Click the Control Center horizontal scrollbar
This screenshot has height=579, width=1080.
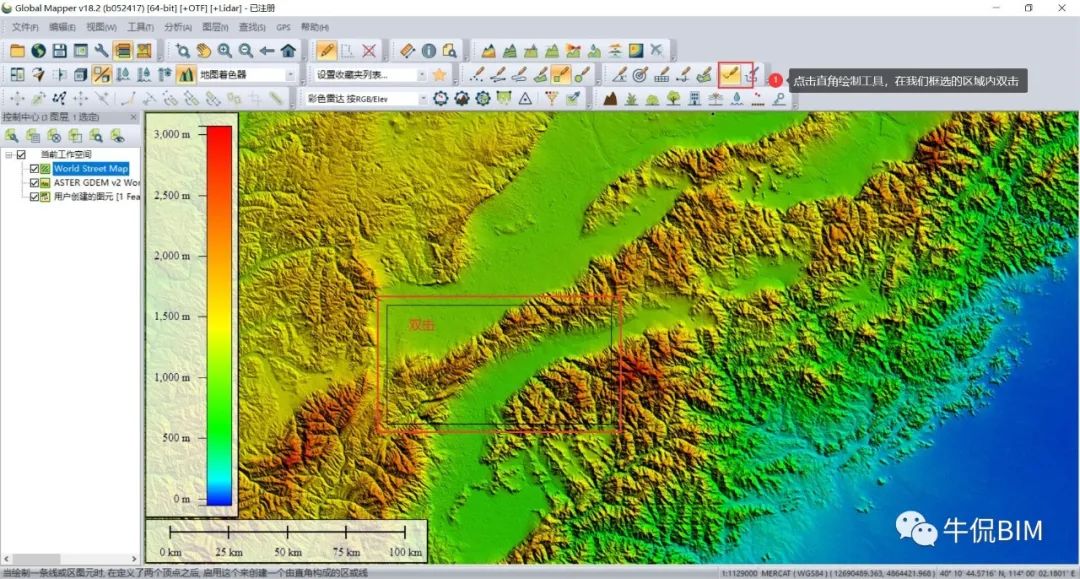[x=71, y=558]
